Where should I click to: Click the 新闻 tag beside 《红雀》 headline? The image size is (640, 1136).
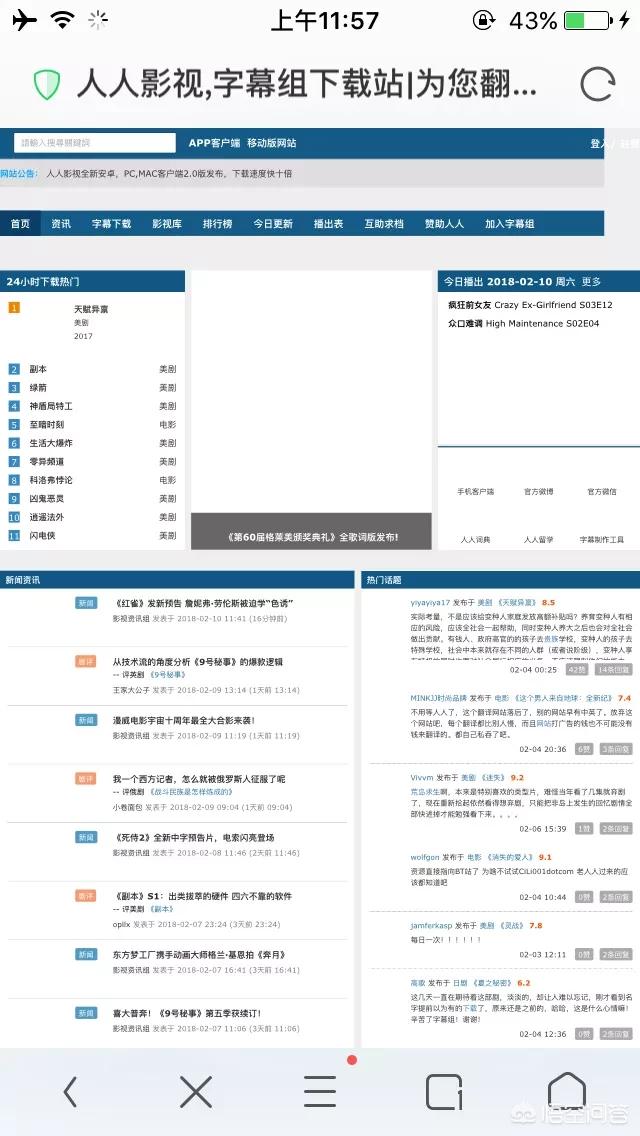(x=86, y=603)
